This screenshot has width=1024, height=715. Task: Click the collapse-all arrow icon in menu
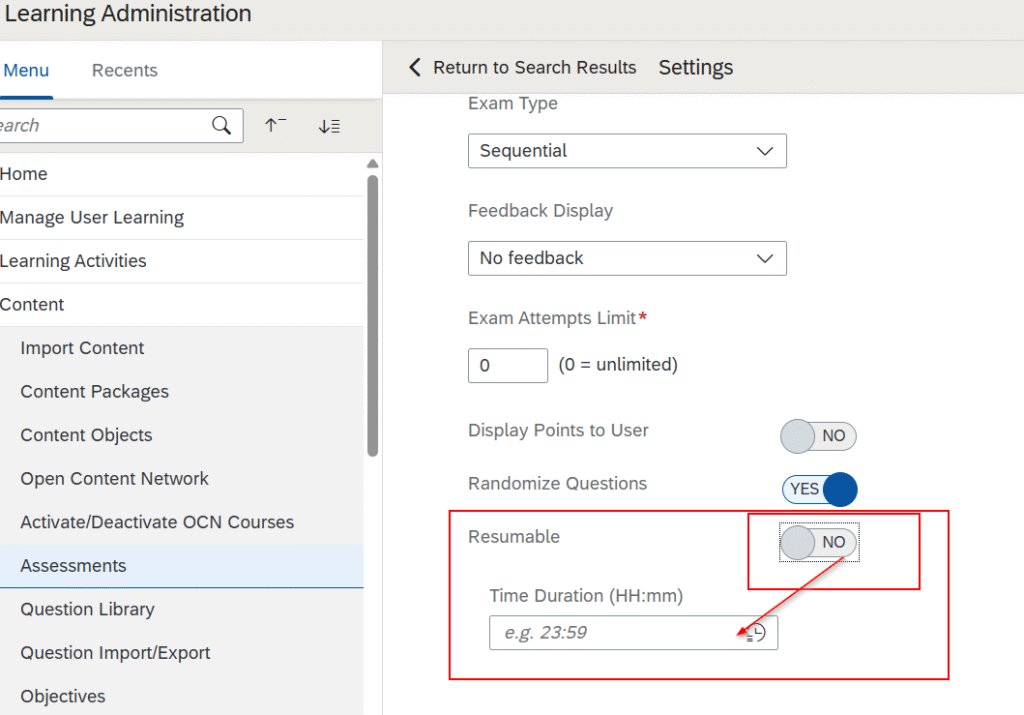(275, 126)
